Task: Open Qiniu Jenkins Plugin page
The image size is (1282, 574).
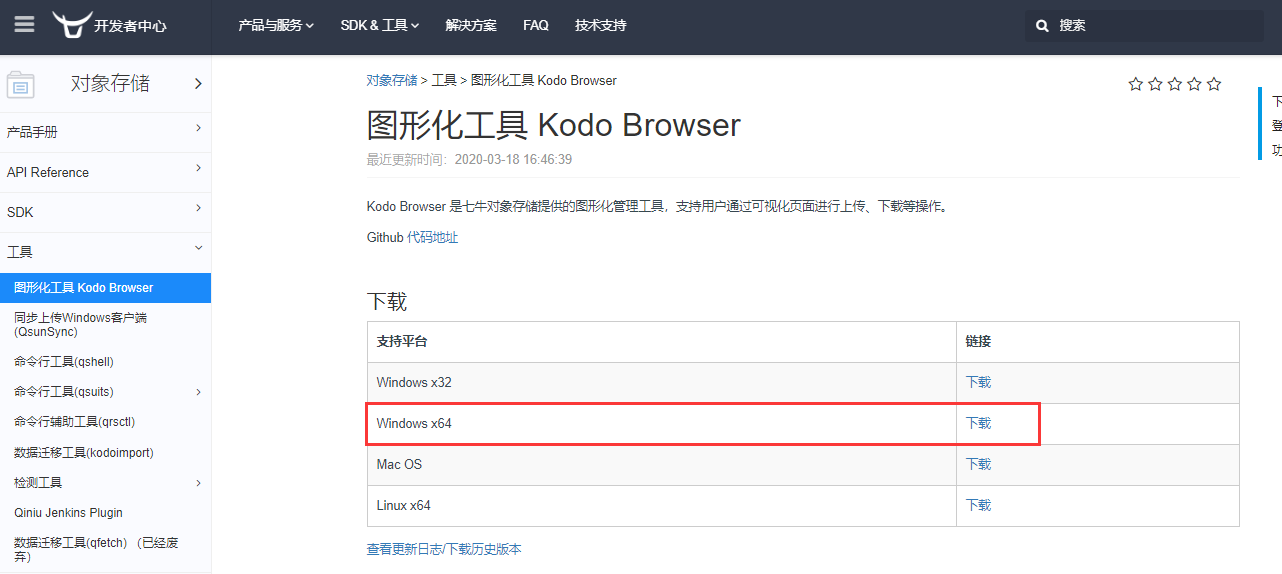Action: click(x=68, y=513)
